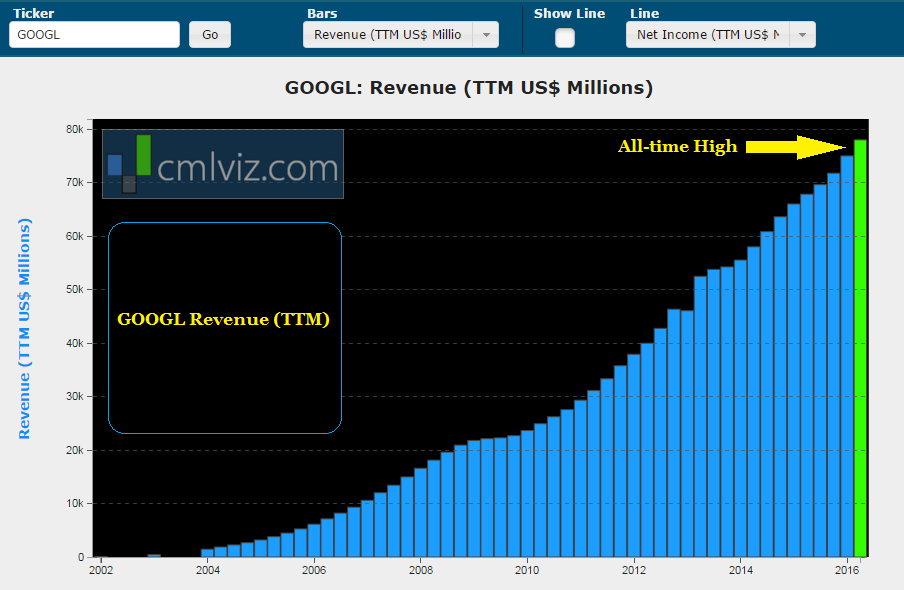
Task: Click the "Line" label above the Net Income dropdown
Action: 645,13
